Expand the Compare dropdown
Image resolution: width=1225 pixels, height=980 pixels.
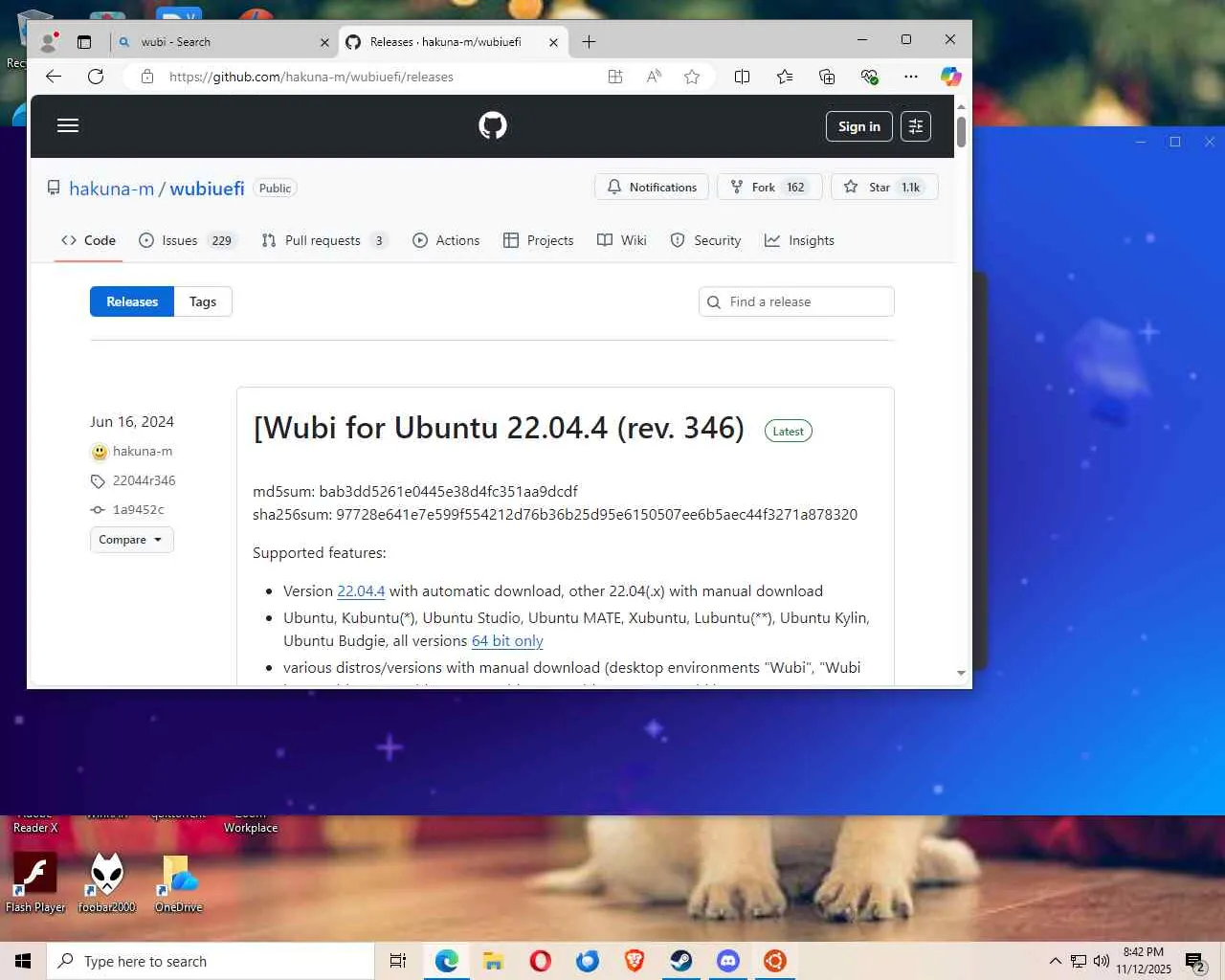(132, 540)
